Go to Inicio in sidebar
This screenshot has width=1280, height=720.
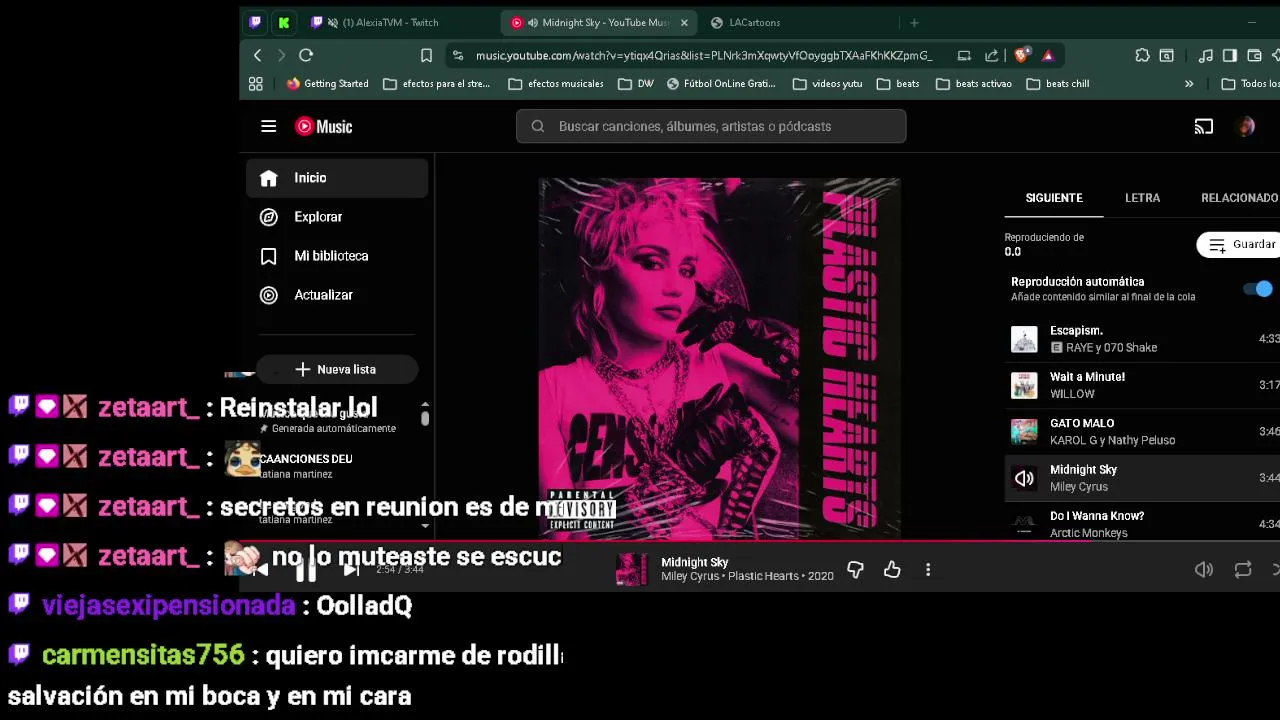tap(337, 178)
